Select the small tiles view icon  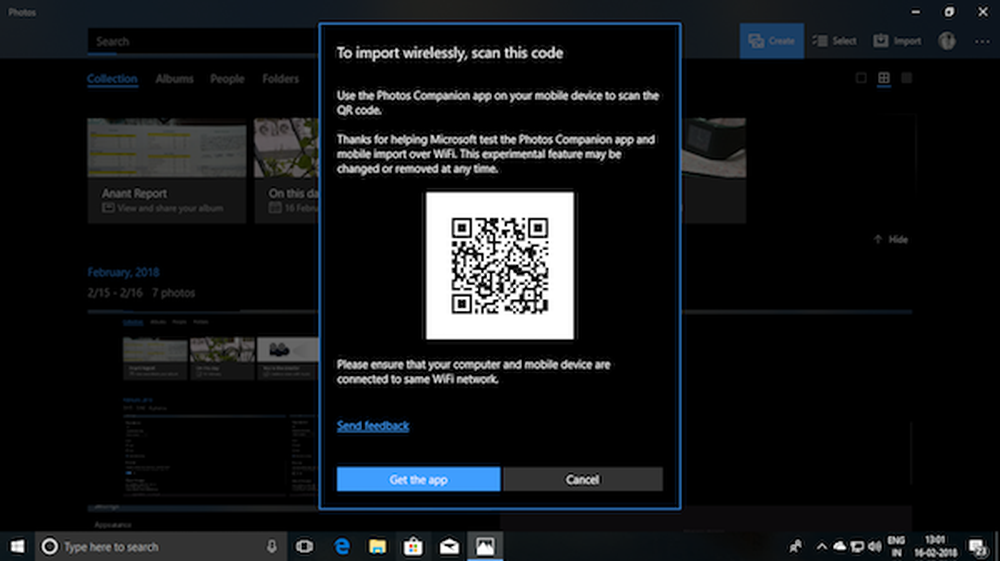(x=906, y=78)
